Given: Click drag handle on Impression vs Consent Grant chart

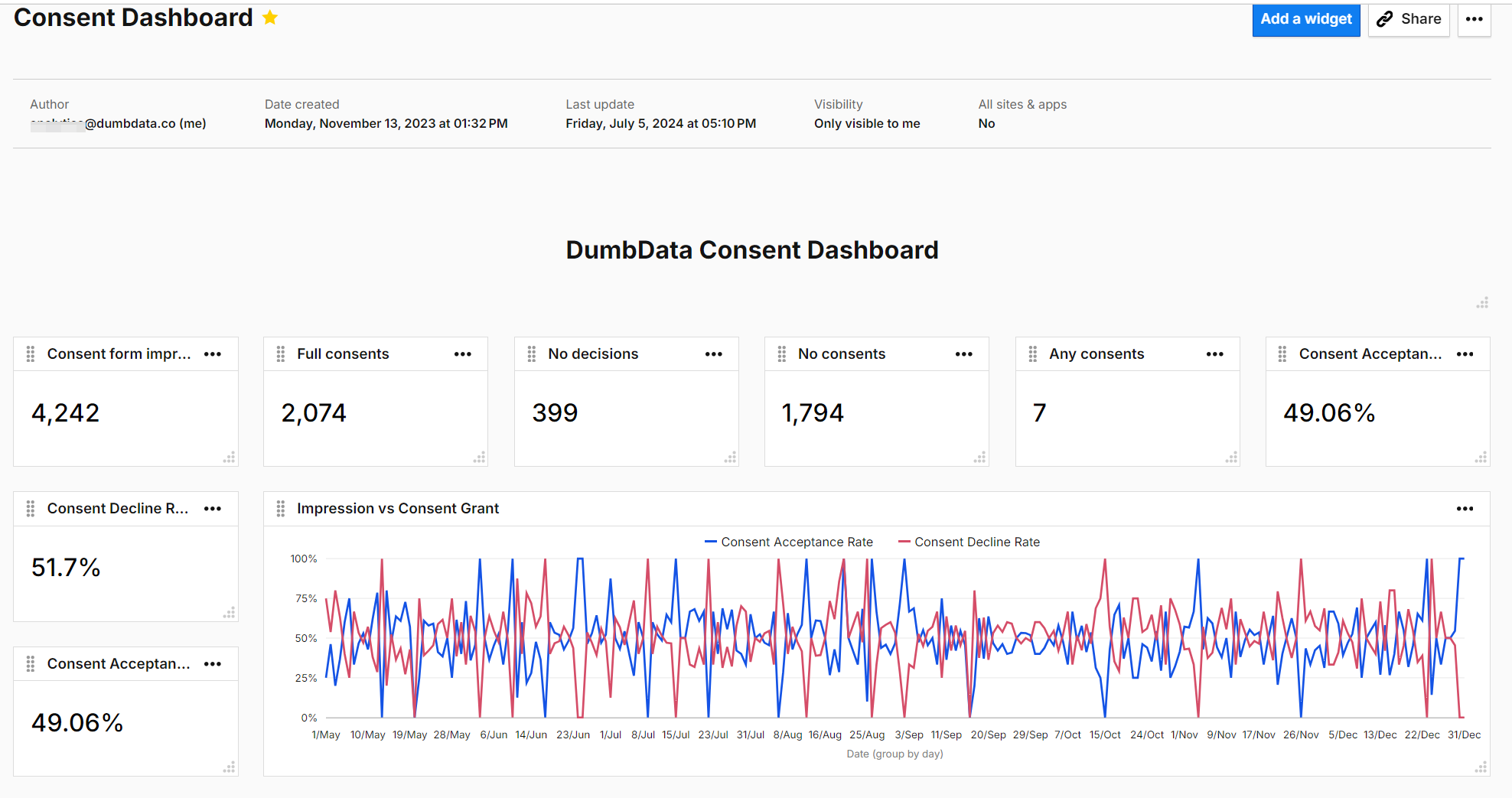Looking at the screenshot, I should pyautogui.click(x=281, y=508).
